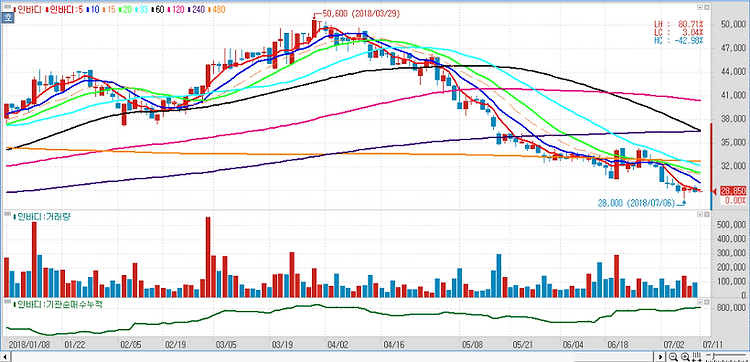This screenshot has height=362, width=750.
Task: Click the LC : 3.04% readout
Action: pyautogui.click(x=679, y=32)
